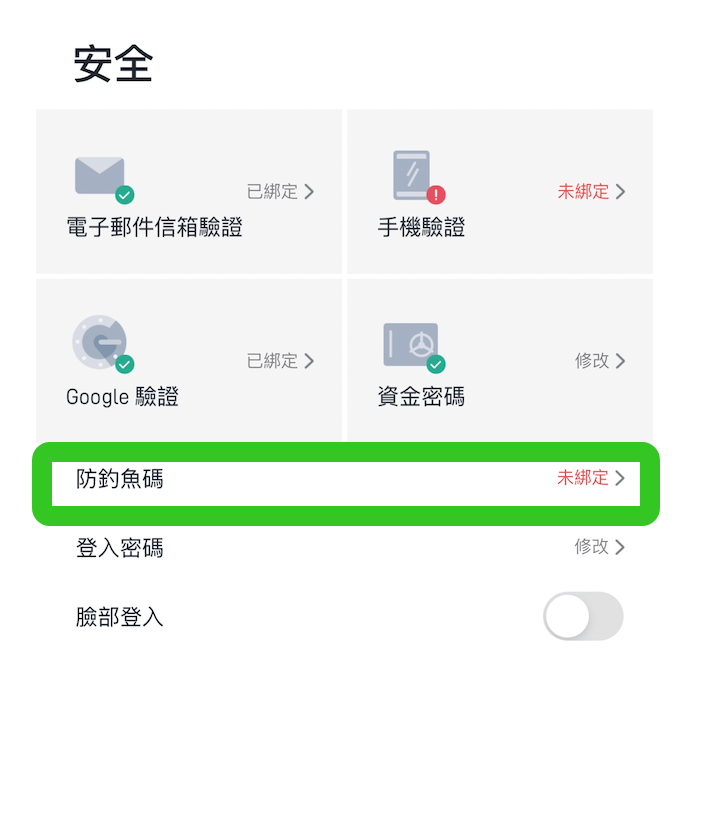Click green checkmark badge on Google icon
Viewport: 710px width, 828px height.
(x=125, y=364)
